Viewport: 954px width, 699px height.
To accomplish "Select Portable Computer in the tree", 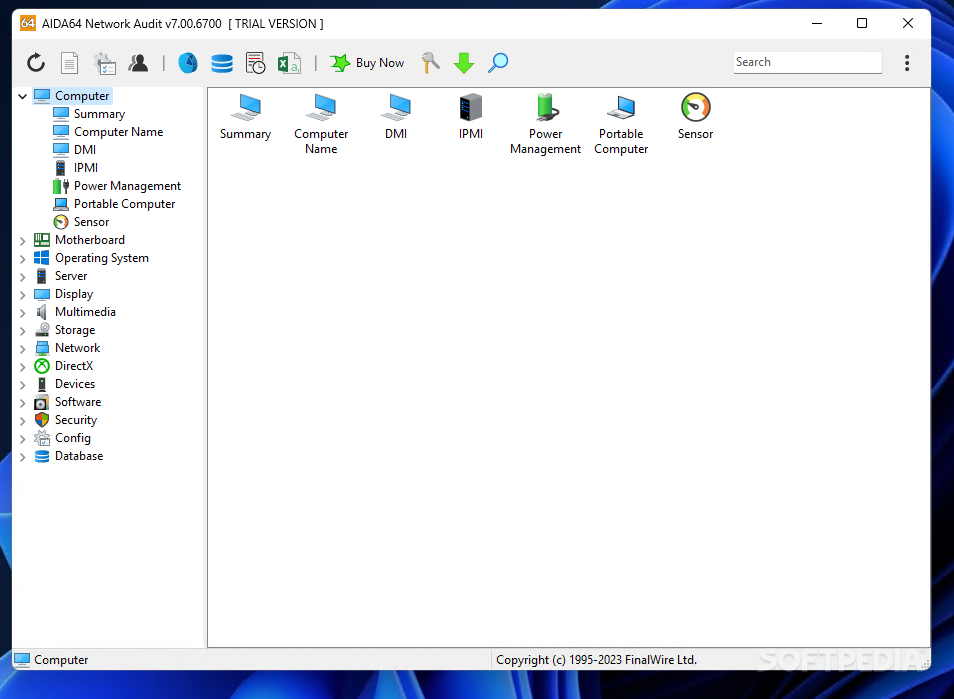I will pos(125,204).
